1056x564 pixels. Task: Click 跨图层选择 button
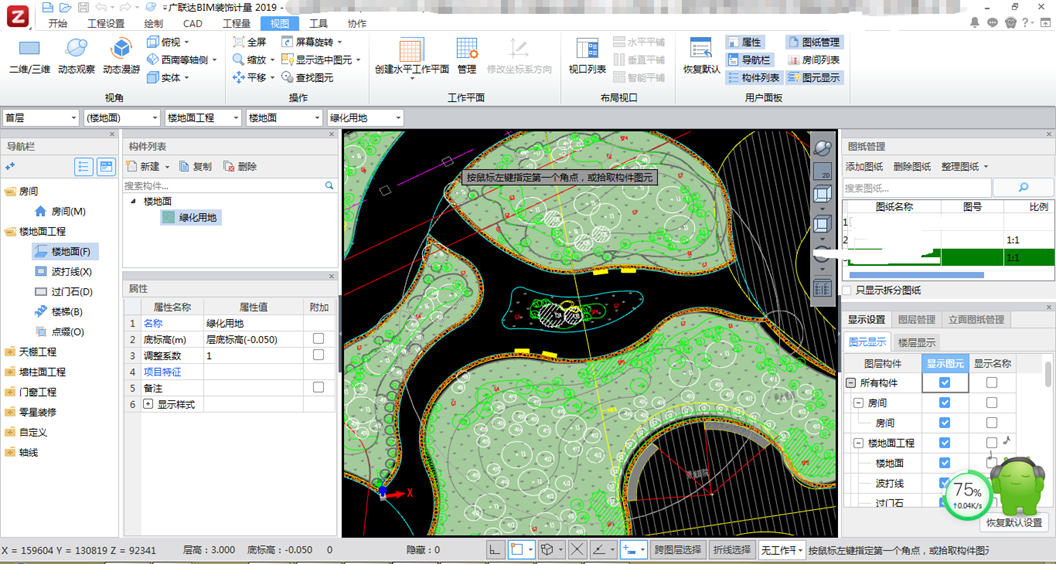click(678, 549)
